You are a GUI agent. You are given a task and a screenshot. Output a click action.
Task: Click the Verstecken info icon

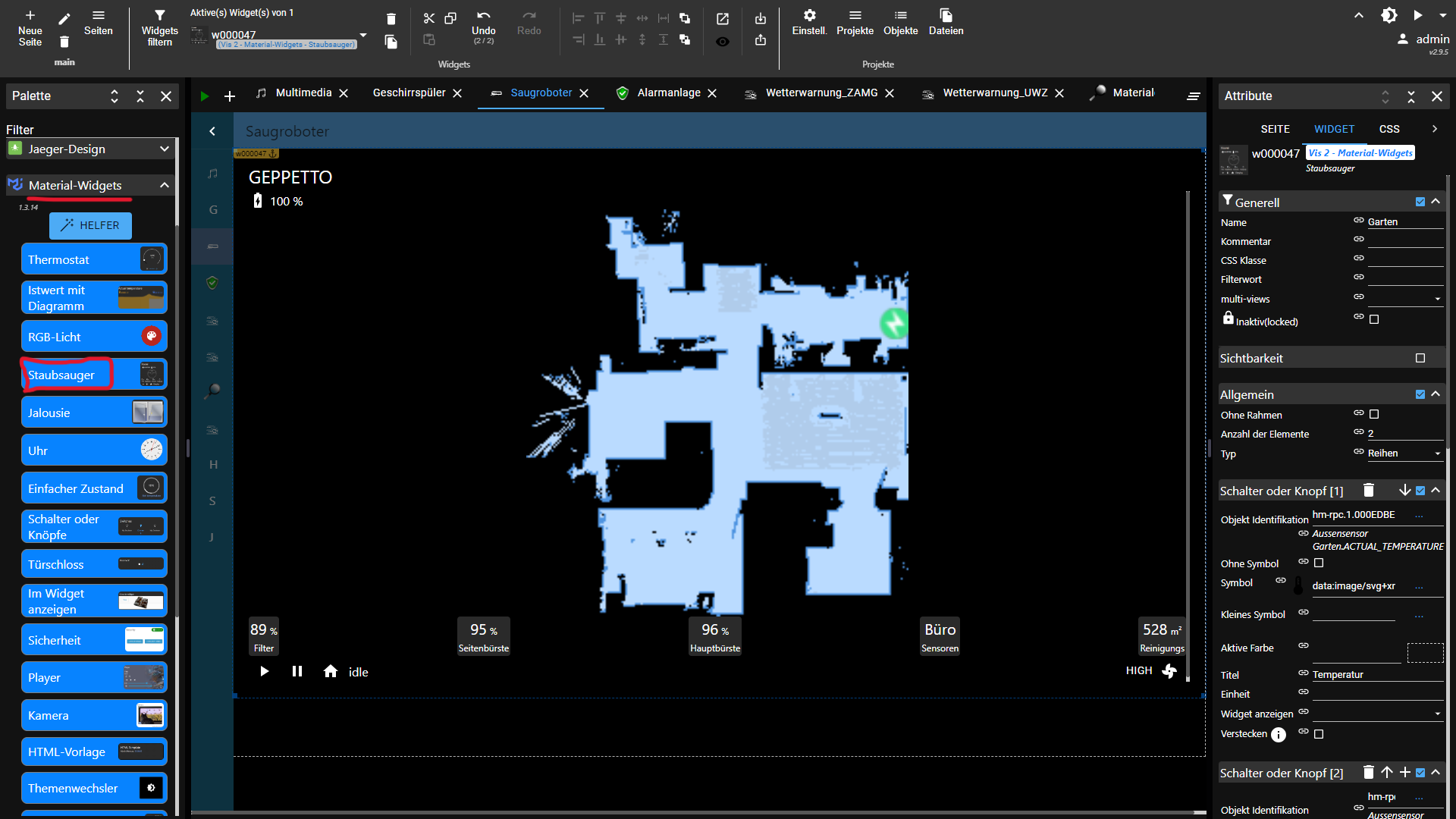click(1279, 735)
